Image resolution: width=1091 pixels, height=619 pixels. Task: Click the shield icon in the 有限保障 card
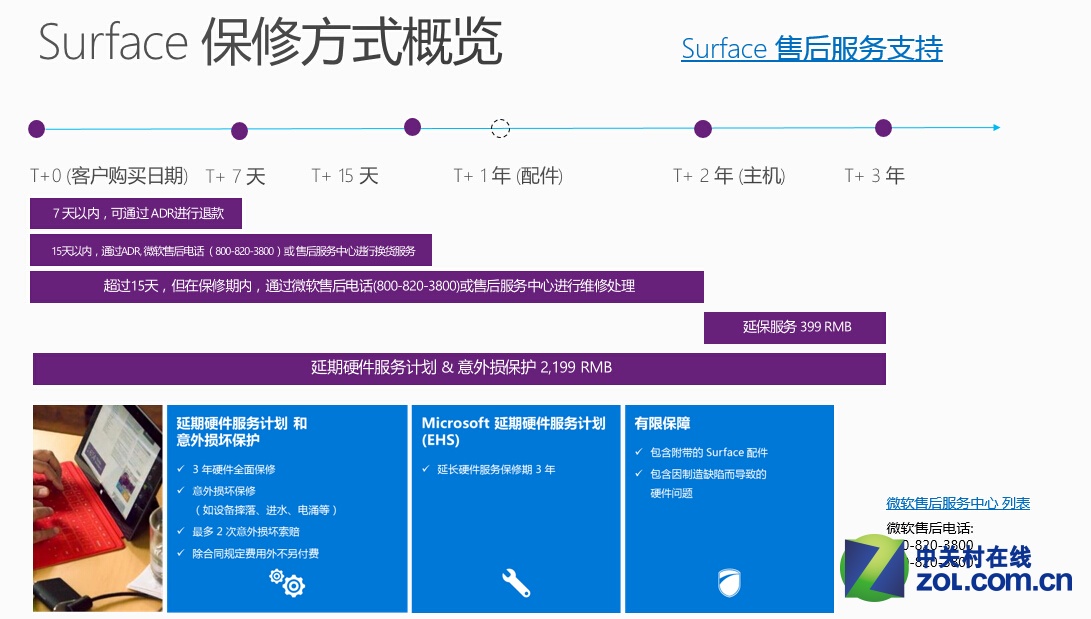pos(729,583)
